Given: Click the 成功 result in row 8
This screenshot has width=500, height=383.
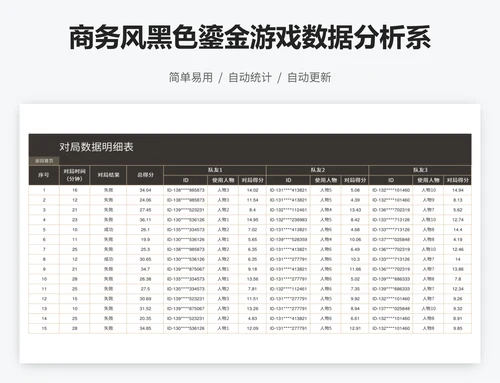Looking at the screenshot, I should tap(108, 259).
